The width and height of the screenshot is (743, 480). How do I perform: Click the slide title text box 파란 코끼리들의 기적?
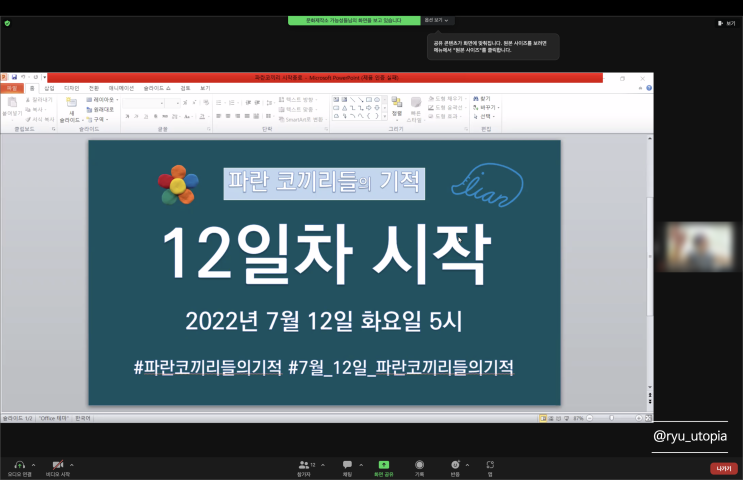click(x=324, y=183)
